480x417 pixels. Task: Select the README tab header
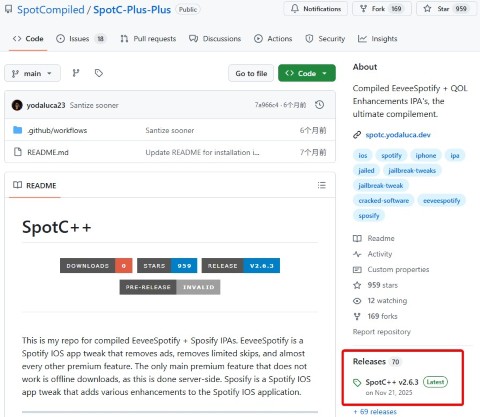click(x=35, y=185)
